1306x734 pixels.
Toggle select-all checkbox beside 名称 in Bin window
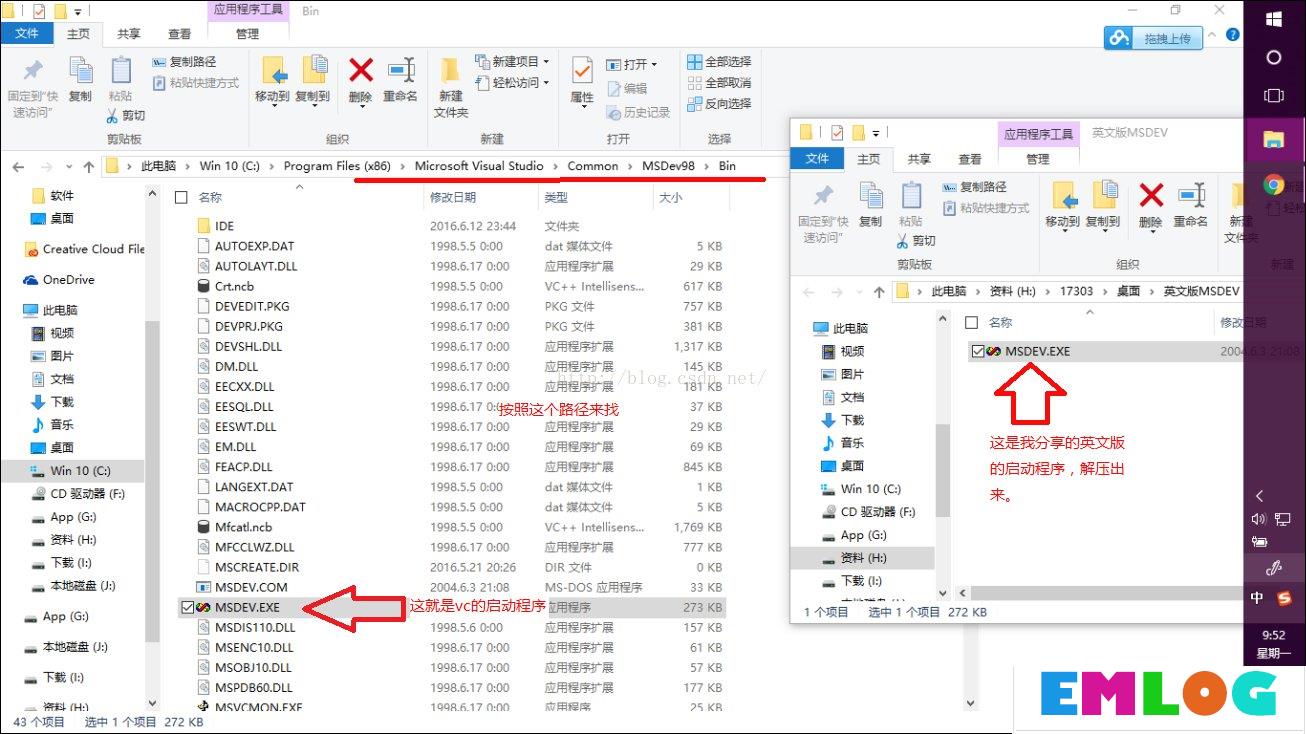coord(181,197)
